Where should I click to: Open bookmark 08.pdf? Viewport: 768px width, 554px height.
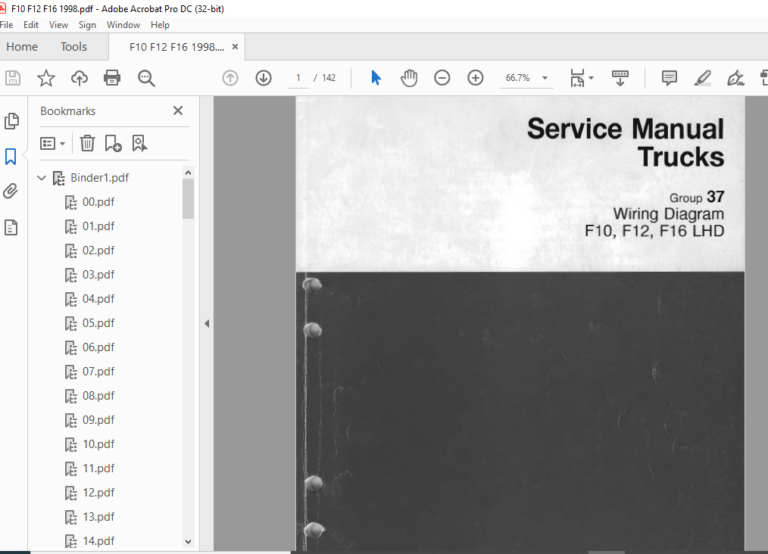coord(98,396)
